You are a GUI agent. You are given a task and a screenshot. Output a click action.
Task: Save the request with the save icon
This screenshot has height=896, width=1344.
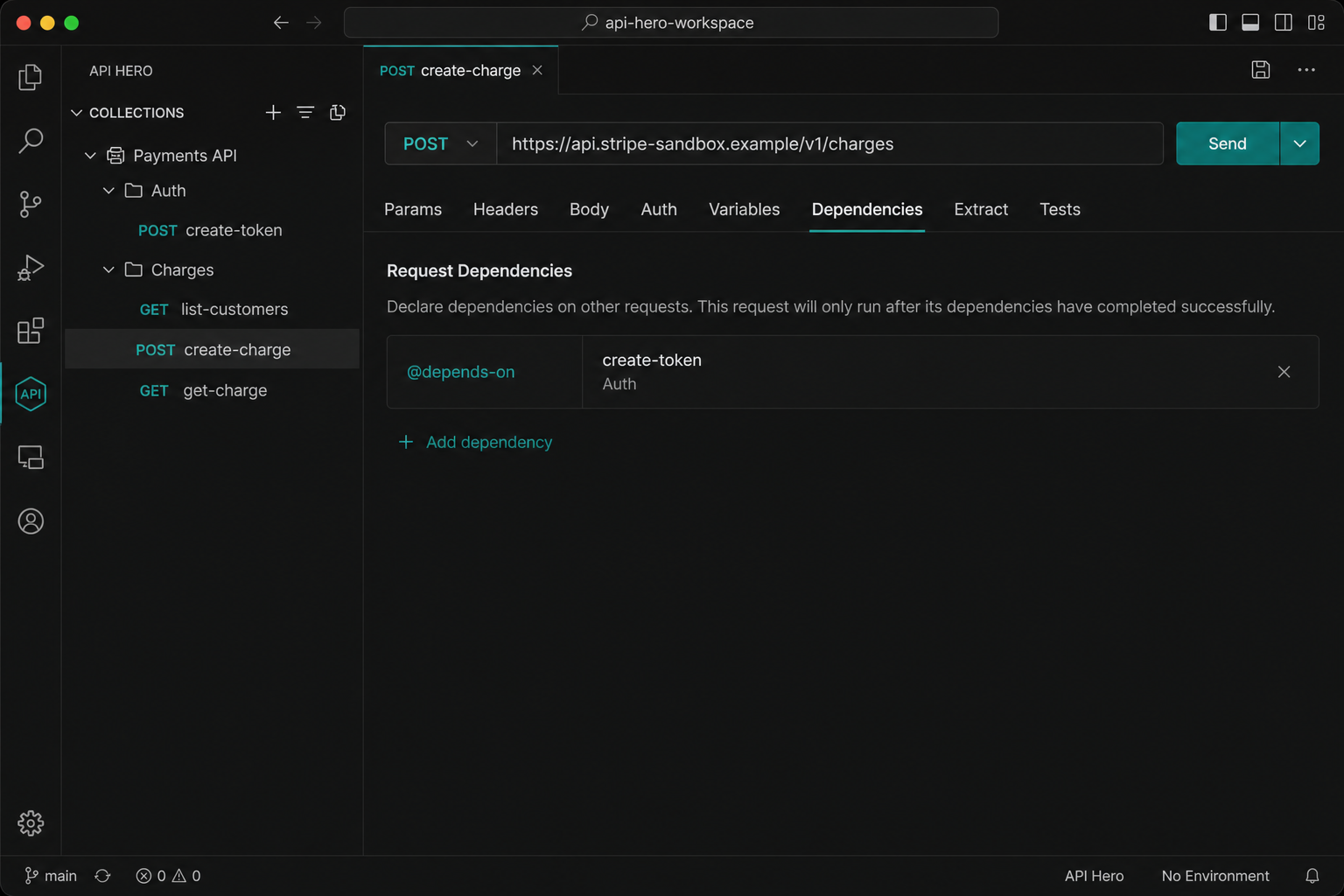pos(1261,70)
